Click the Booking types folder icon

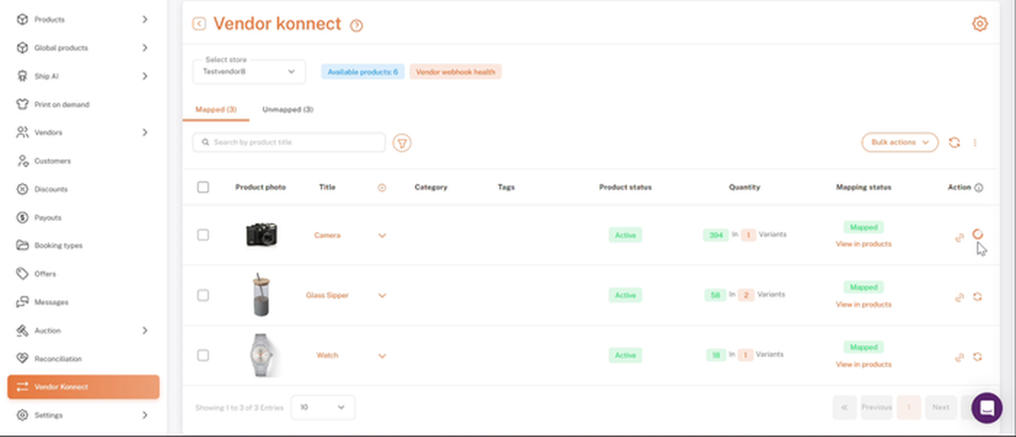22,246
